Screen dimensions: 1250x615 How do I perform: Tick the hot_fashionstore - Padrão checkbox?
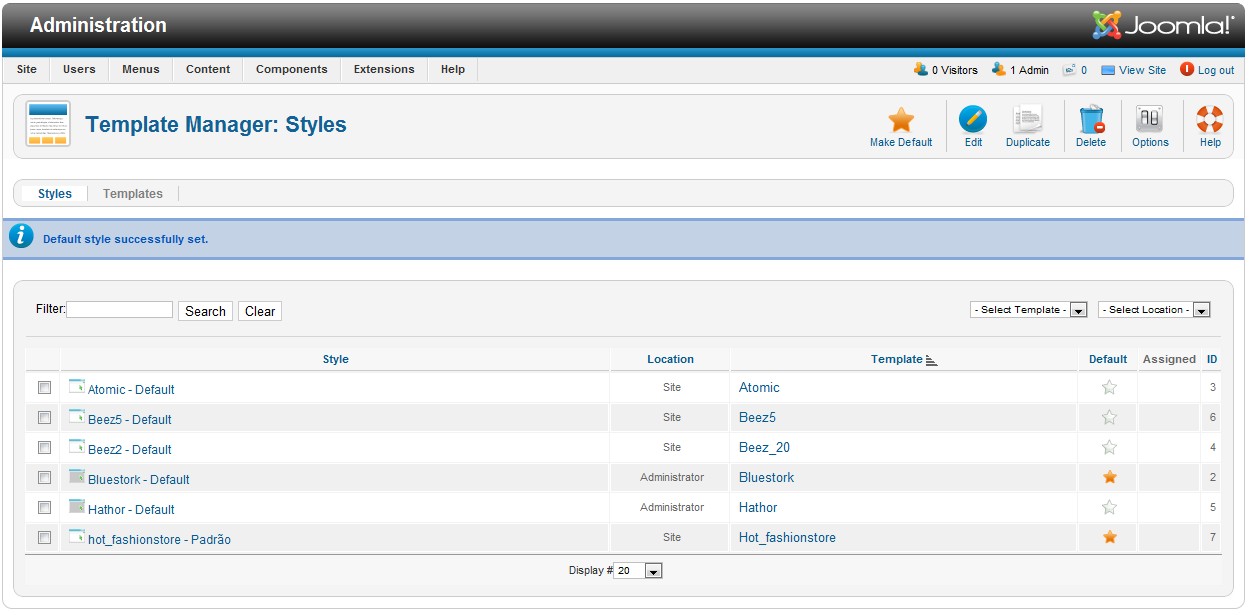44,538
